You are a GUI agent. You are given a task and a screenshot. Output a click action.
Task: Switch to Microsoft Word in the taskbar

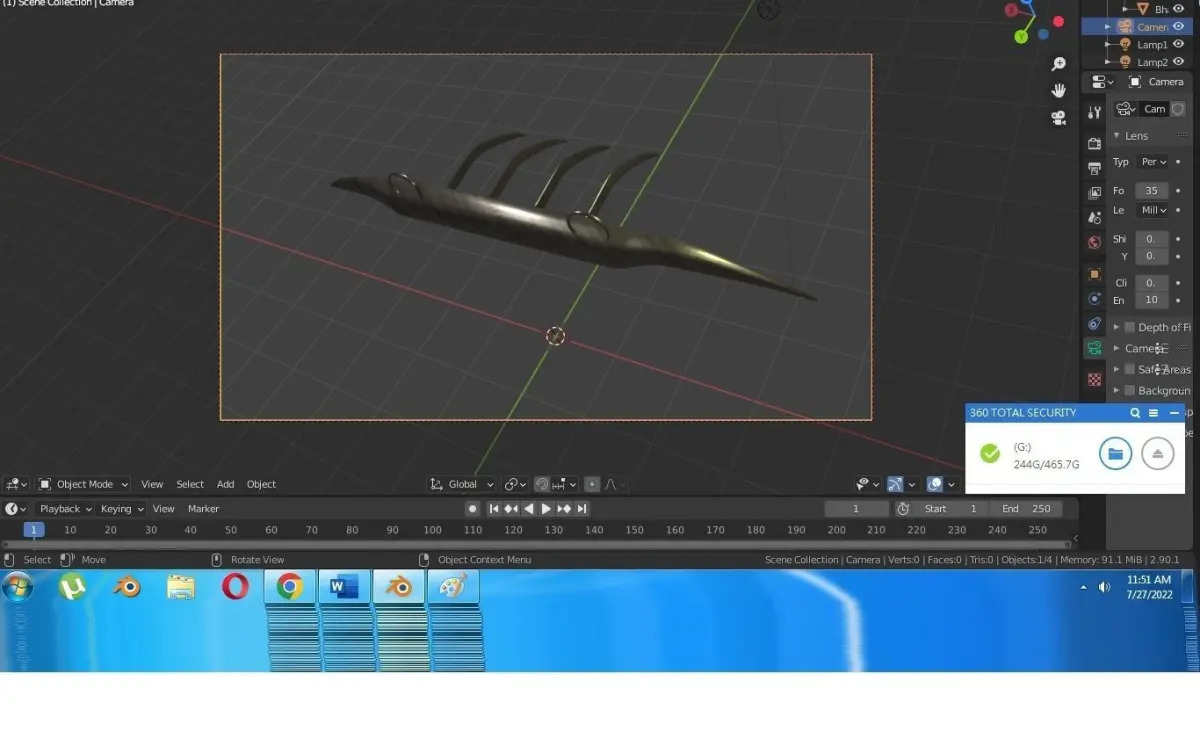coord(344,588)
